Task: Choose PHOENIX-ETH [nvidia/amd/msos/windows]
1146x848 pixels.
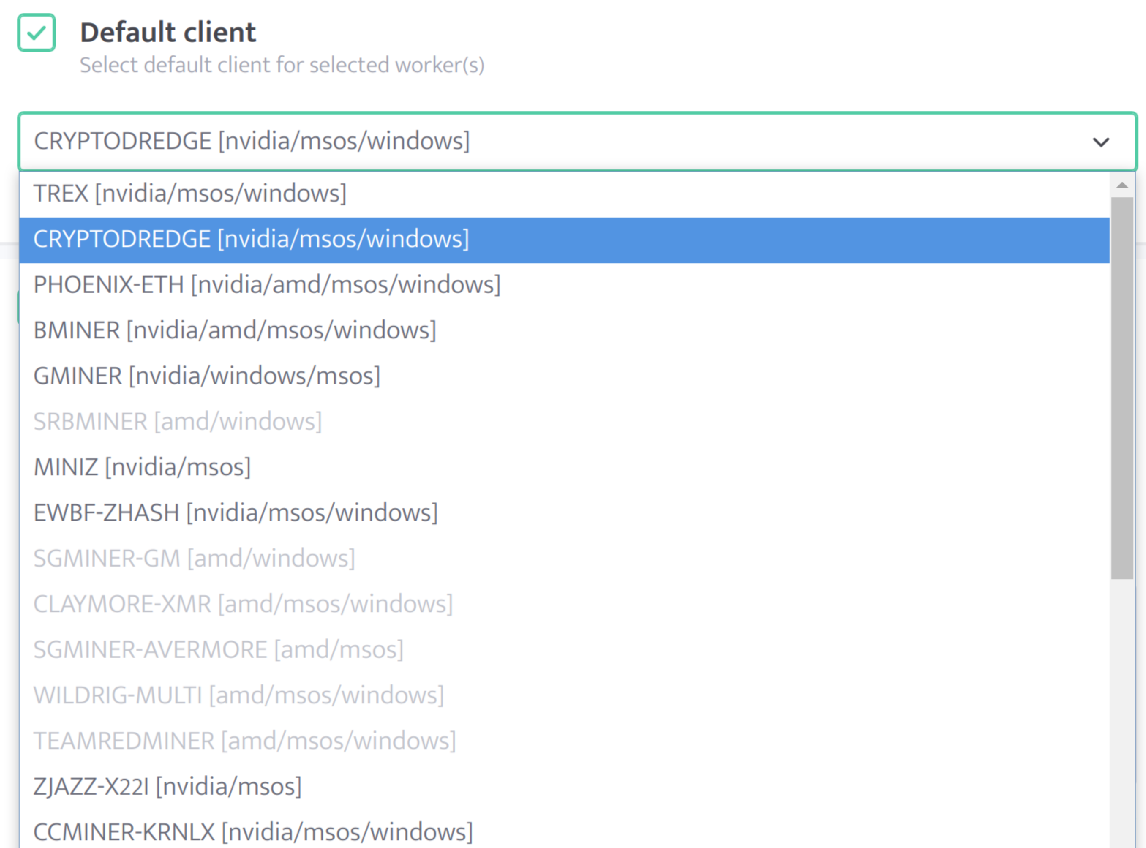Action: pos(564,285)
